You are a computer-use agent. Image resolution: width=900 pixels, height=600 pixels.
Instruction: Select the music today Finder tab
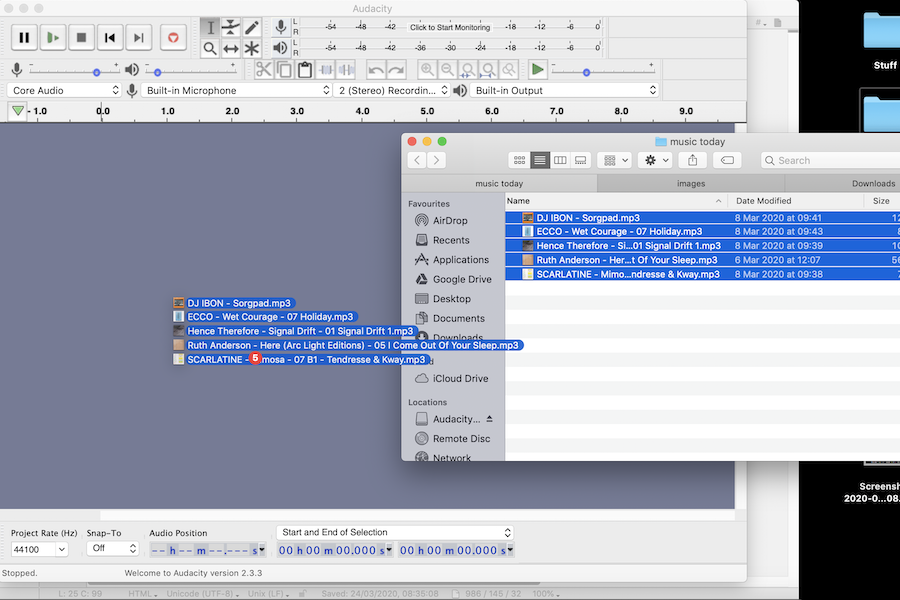pyautogui.click(x=499, y=184)
